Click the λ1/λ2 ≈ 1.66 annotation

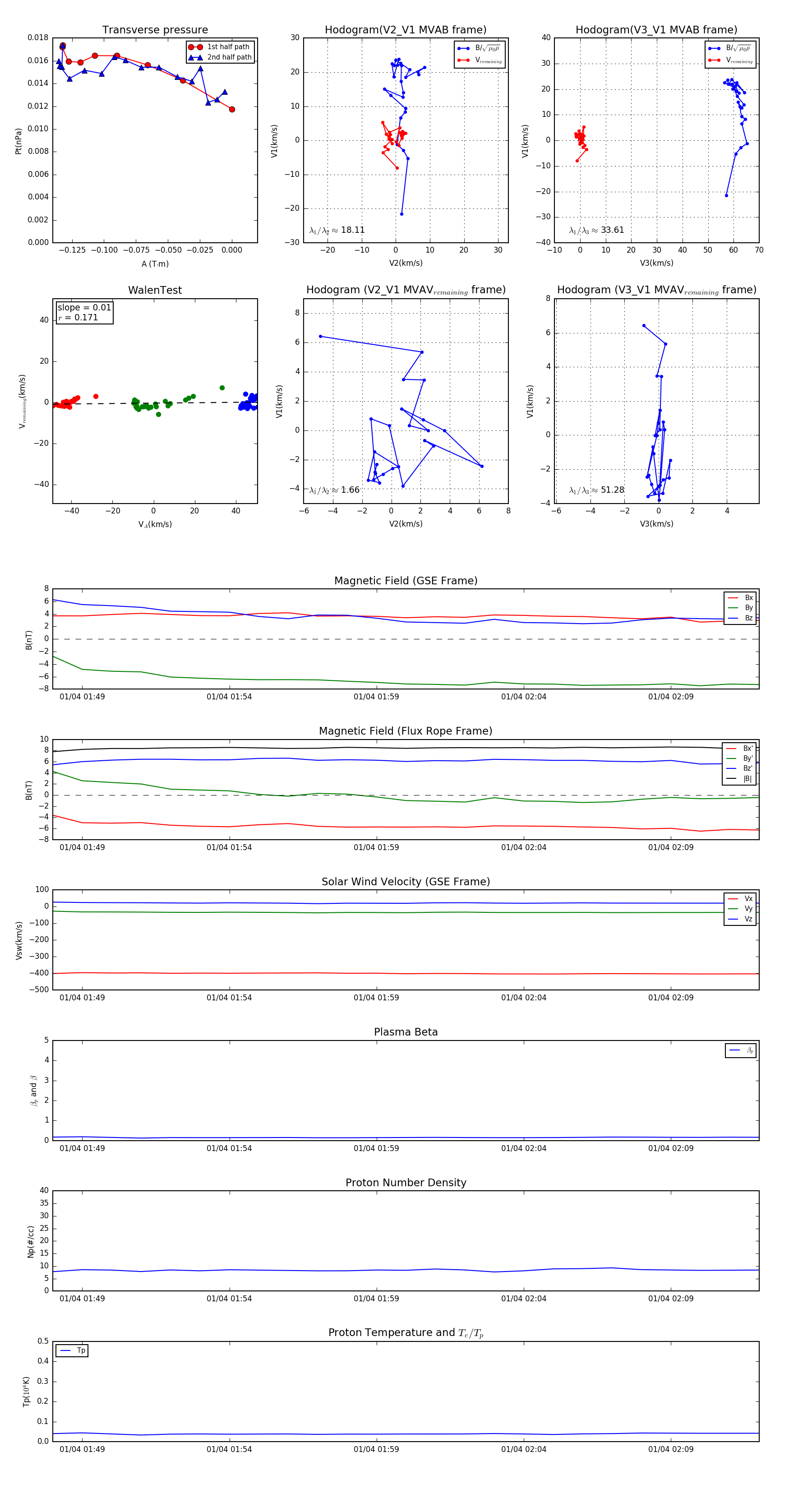(335, 490)
